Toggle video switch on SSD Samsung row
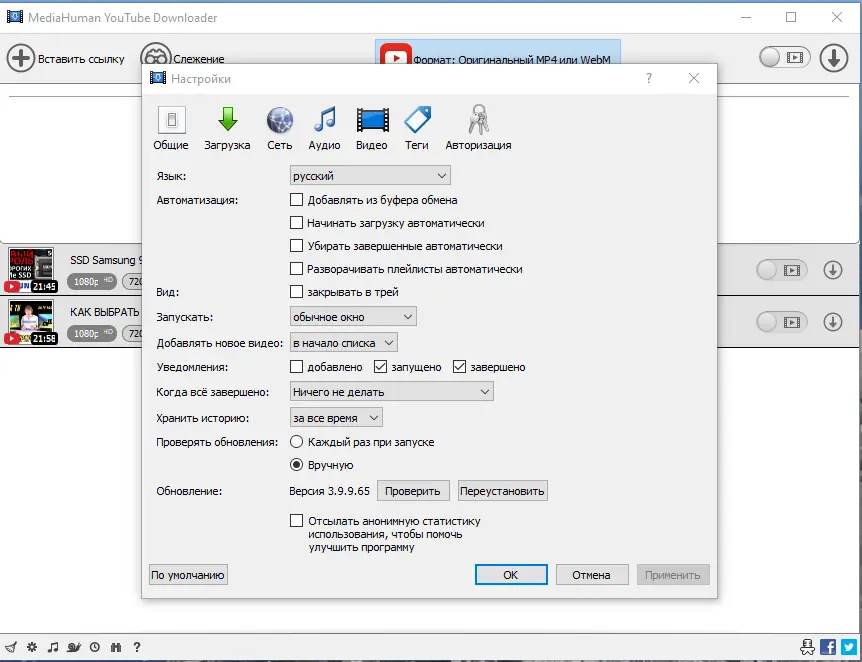Image resolution: width=862 pixels, height=662 pixels. coord(782,270)
